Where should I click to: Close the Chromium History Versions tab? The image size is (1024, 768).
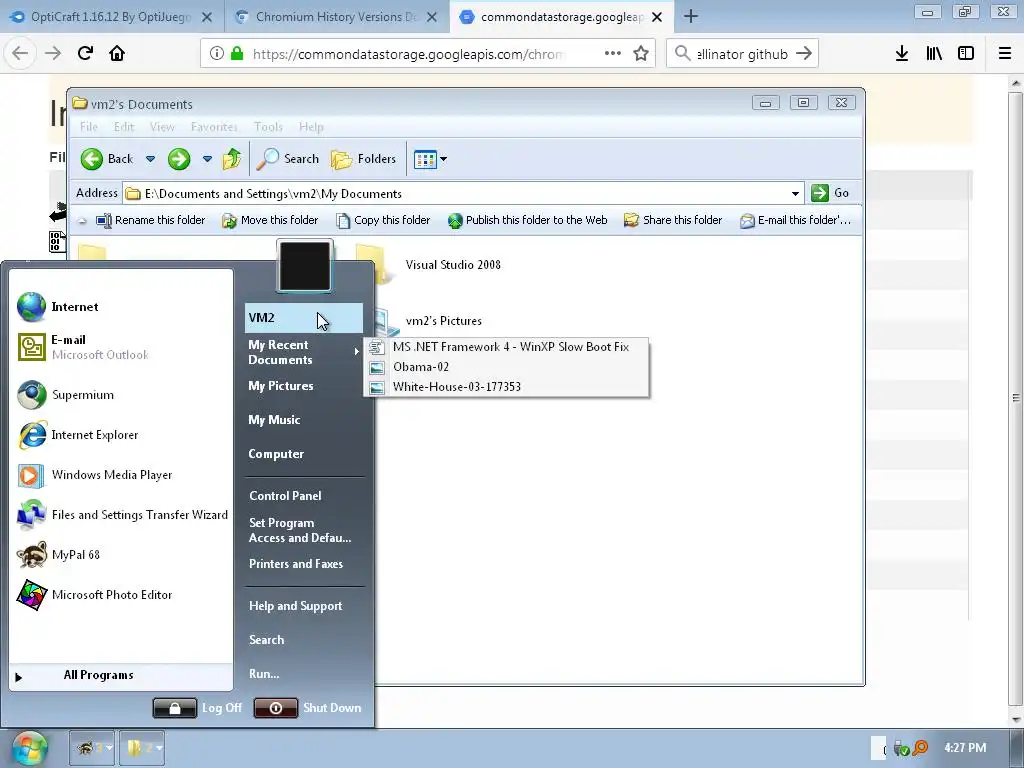click(432, 17)
